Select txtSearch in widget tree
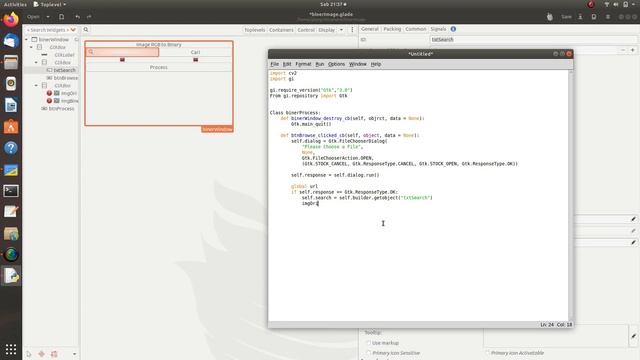Viewport: 640px width, 360px height. coord(64,70)
